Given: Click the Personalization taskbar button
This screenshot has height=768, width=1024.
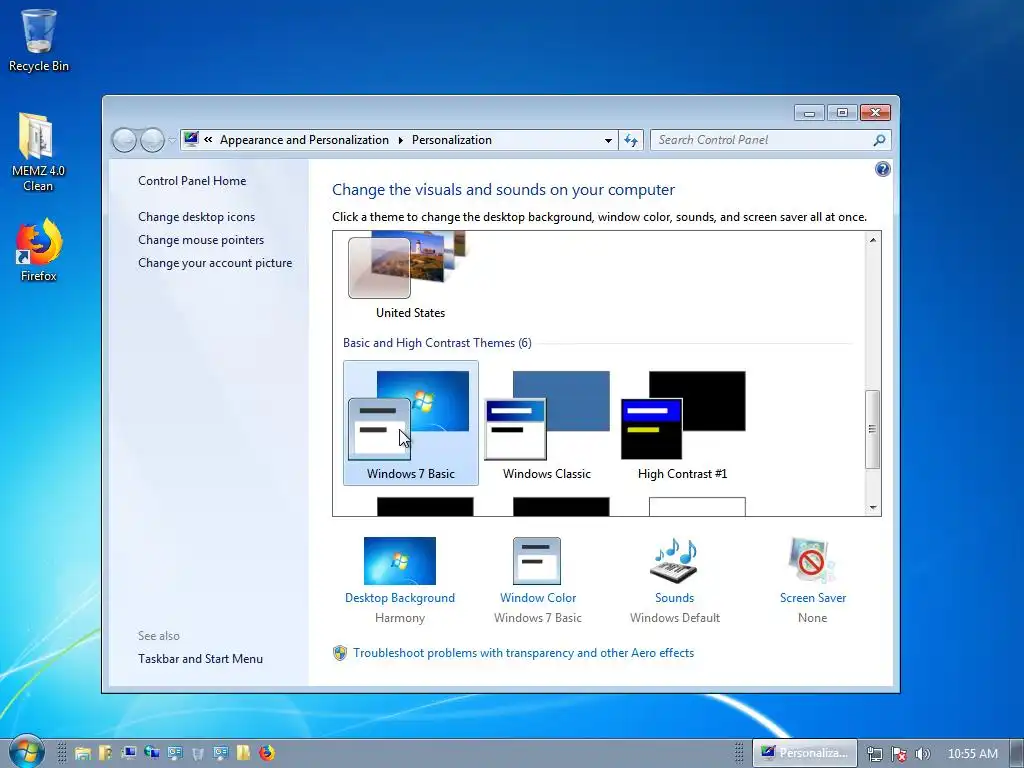Looking at the screenshot, I should pyautogui.click(x=805, y=753).
